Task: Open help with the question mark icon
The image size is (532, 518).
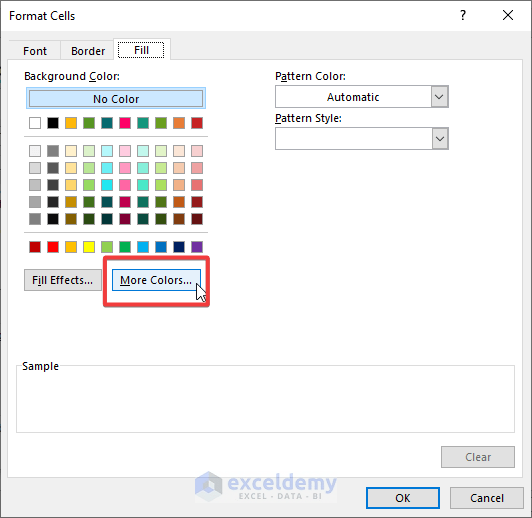Action: pyautogui.click(x=463, y=15)
